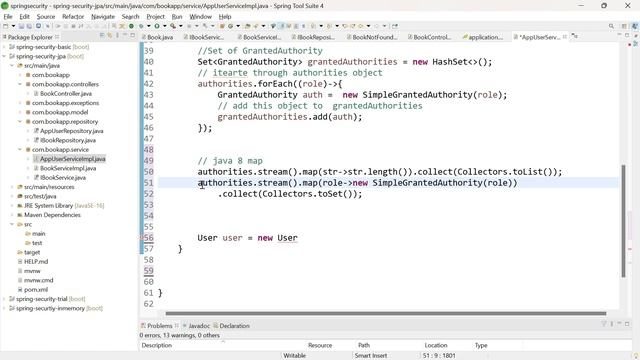This screenshot has width=640, height=360.
Task: Open the Debug configurations dropdown arrow
Action: click(149, 26)
